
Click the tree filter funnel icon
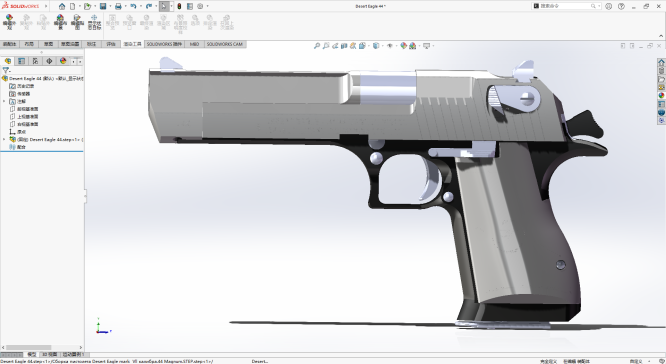tap(6, 71)
